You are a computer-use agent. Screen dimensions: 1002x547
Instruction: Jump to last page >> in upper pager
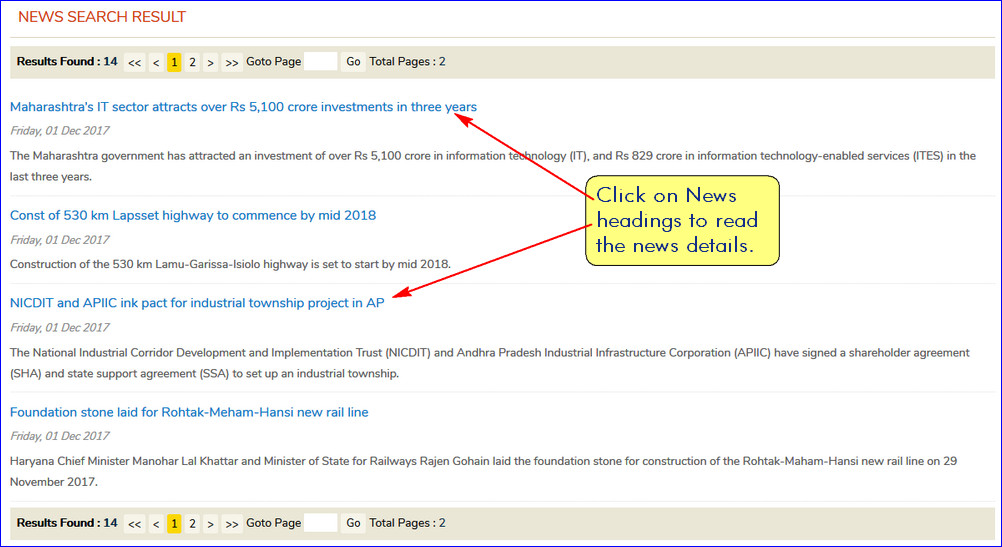pos(232,62)
